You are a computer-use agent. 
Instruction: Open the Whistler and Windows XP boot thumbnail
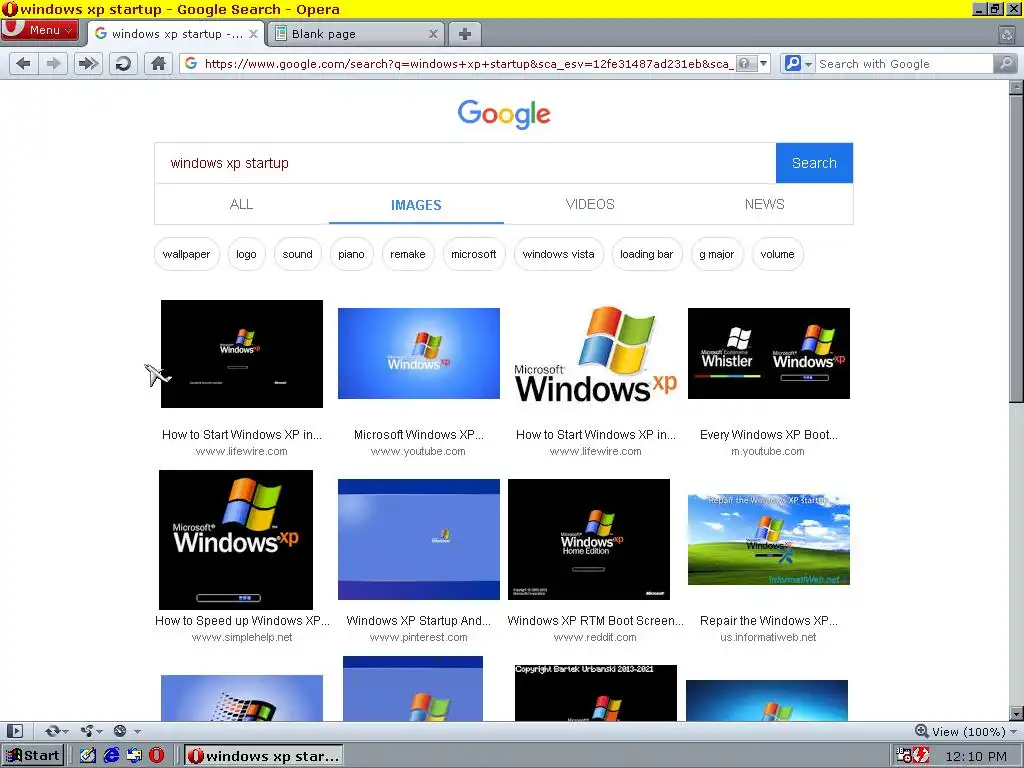click(x=769, y=353)
